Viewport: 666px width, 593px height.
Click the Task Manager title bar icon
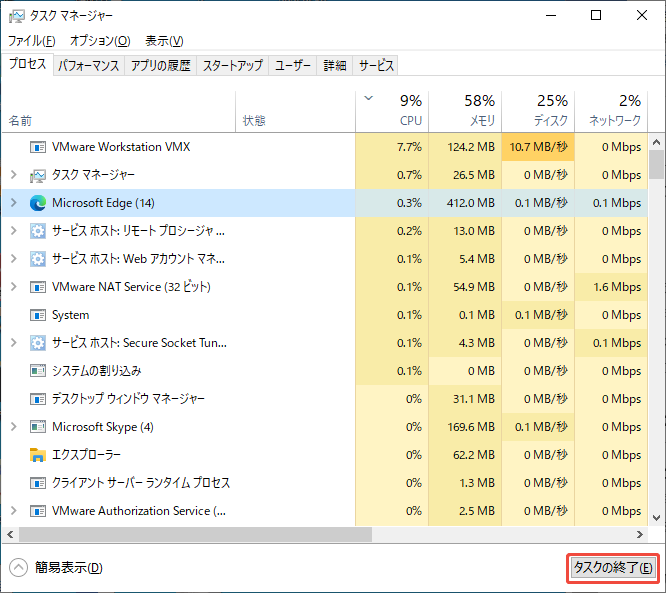point(17,16)
